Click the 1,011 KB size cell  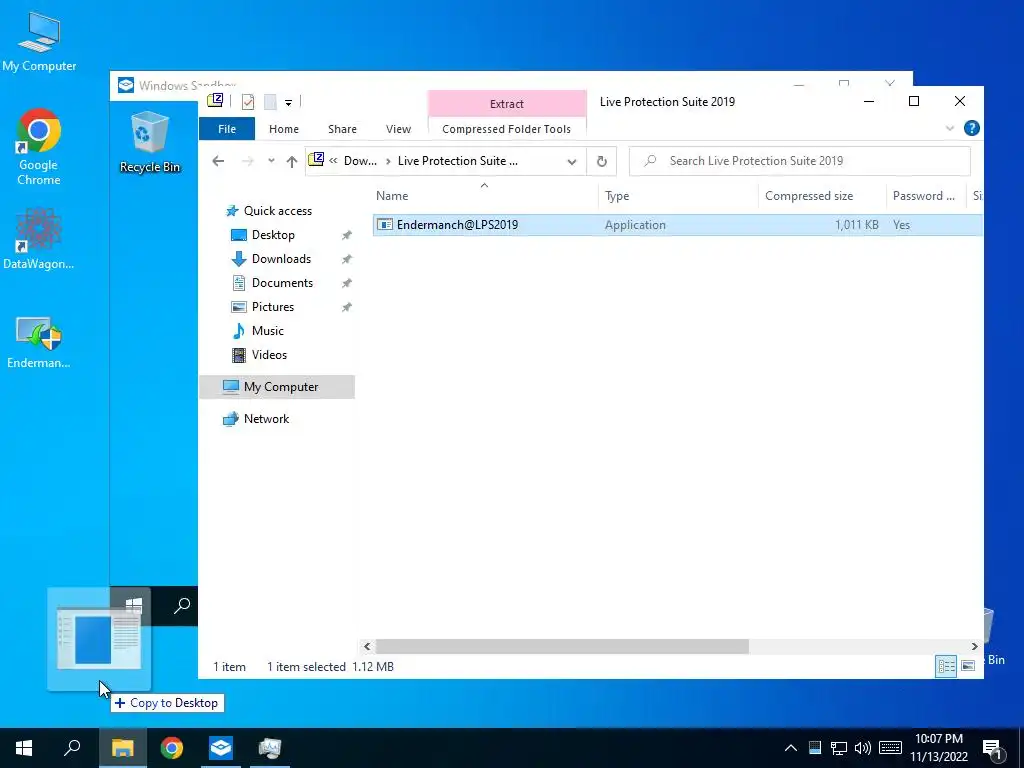tap(856, 225)
